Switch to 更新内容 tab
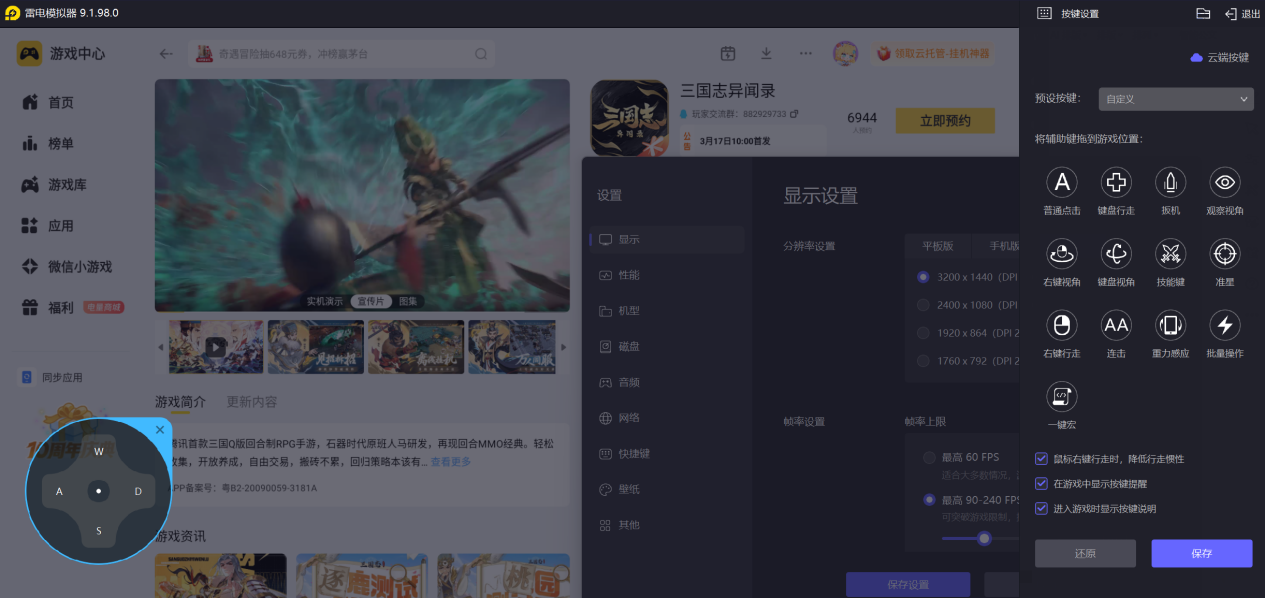Screen dimensions: 1265x598 pos(252,402)
